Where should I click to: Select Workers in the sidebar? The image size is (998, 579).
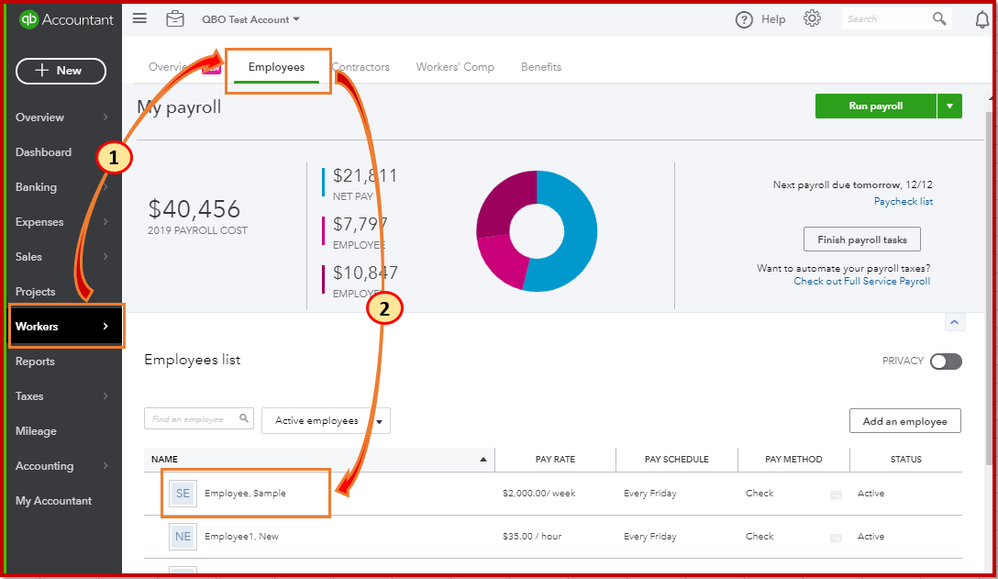(66, 326)
